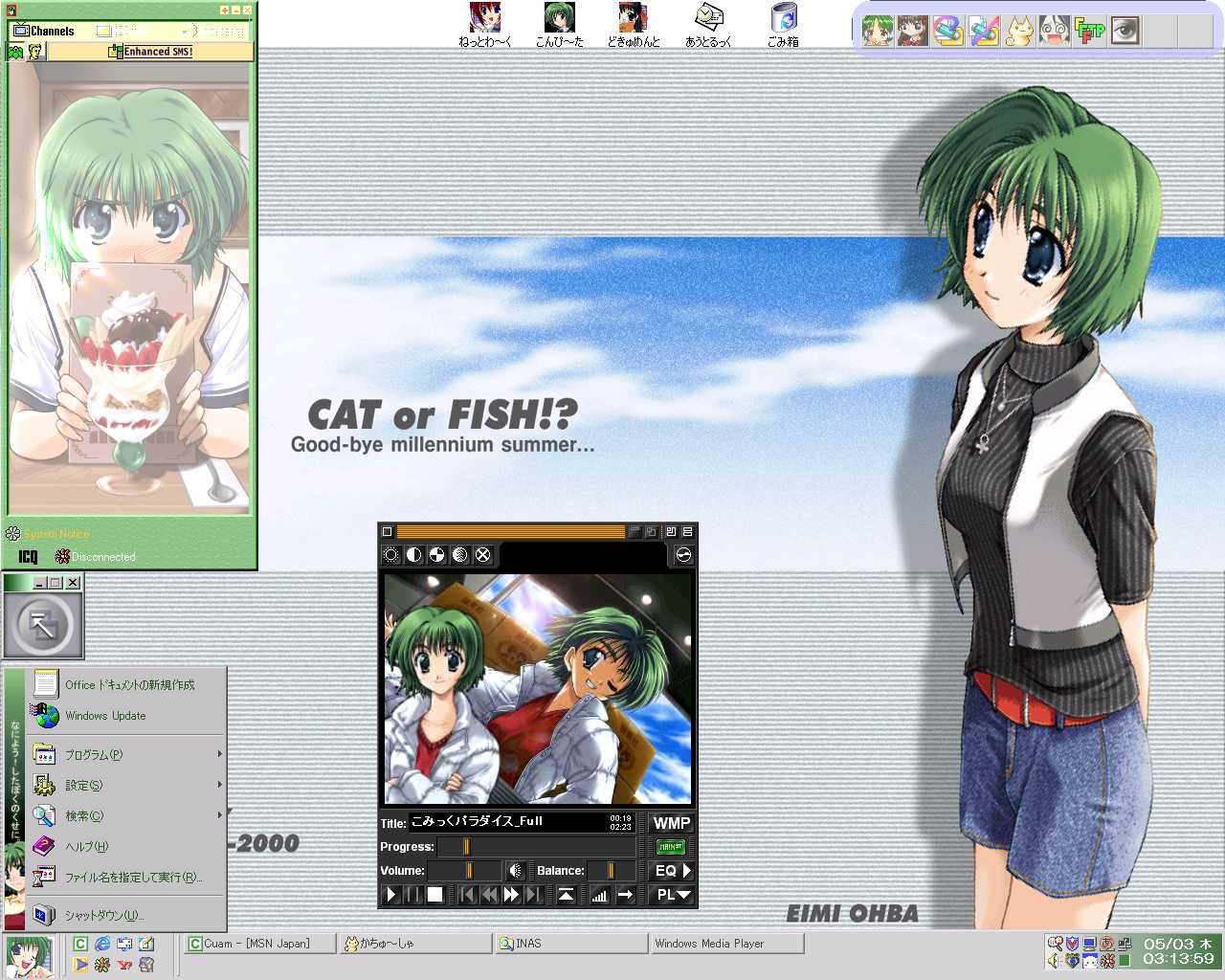This screenshot has height=980, width=1225.
Task: Pause playback in the media player
Action: [x=412, y=895]
